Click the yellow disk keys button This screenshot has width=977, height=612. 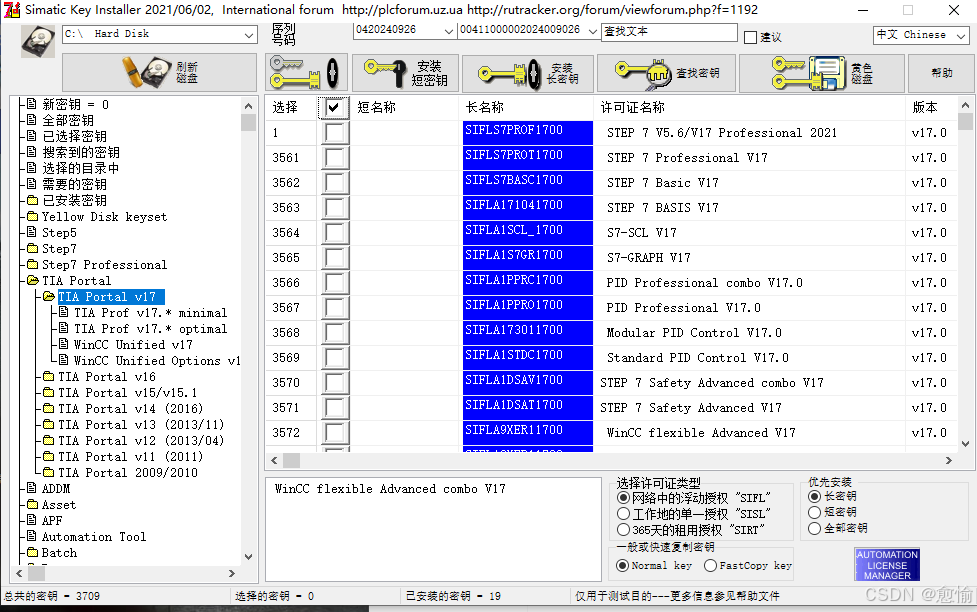pyautogui.click(x=821, y=72)
